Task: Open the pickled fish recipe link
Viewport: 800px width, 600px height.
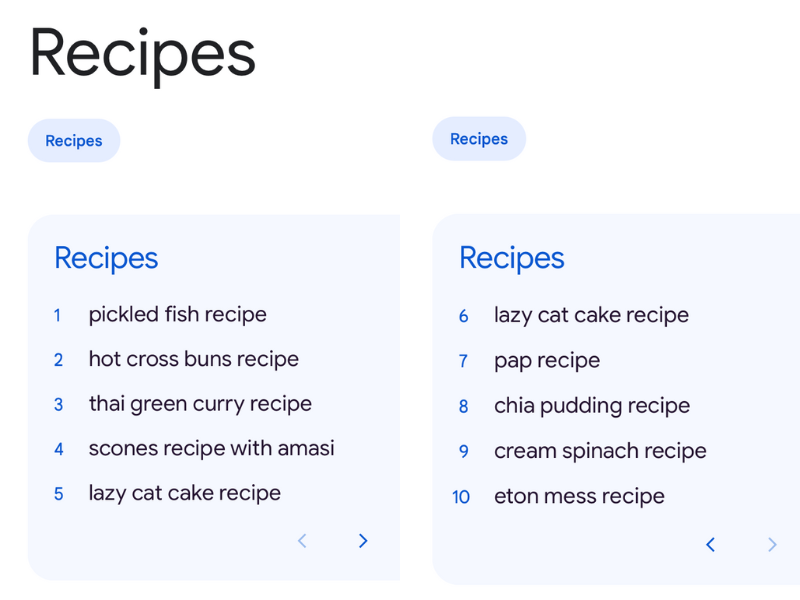Action: pos(177,314)
